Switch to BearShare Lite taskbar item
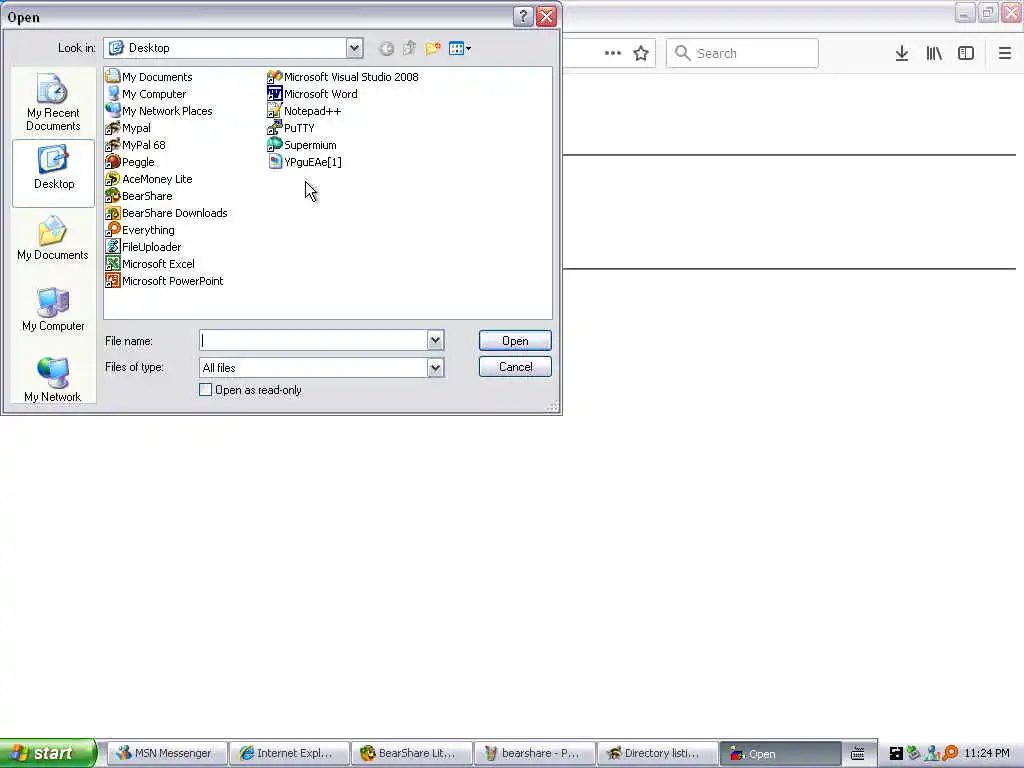This screenshot has width=1024, height=768. [x=412, y=753]
